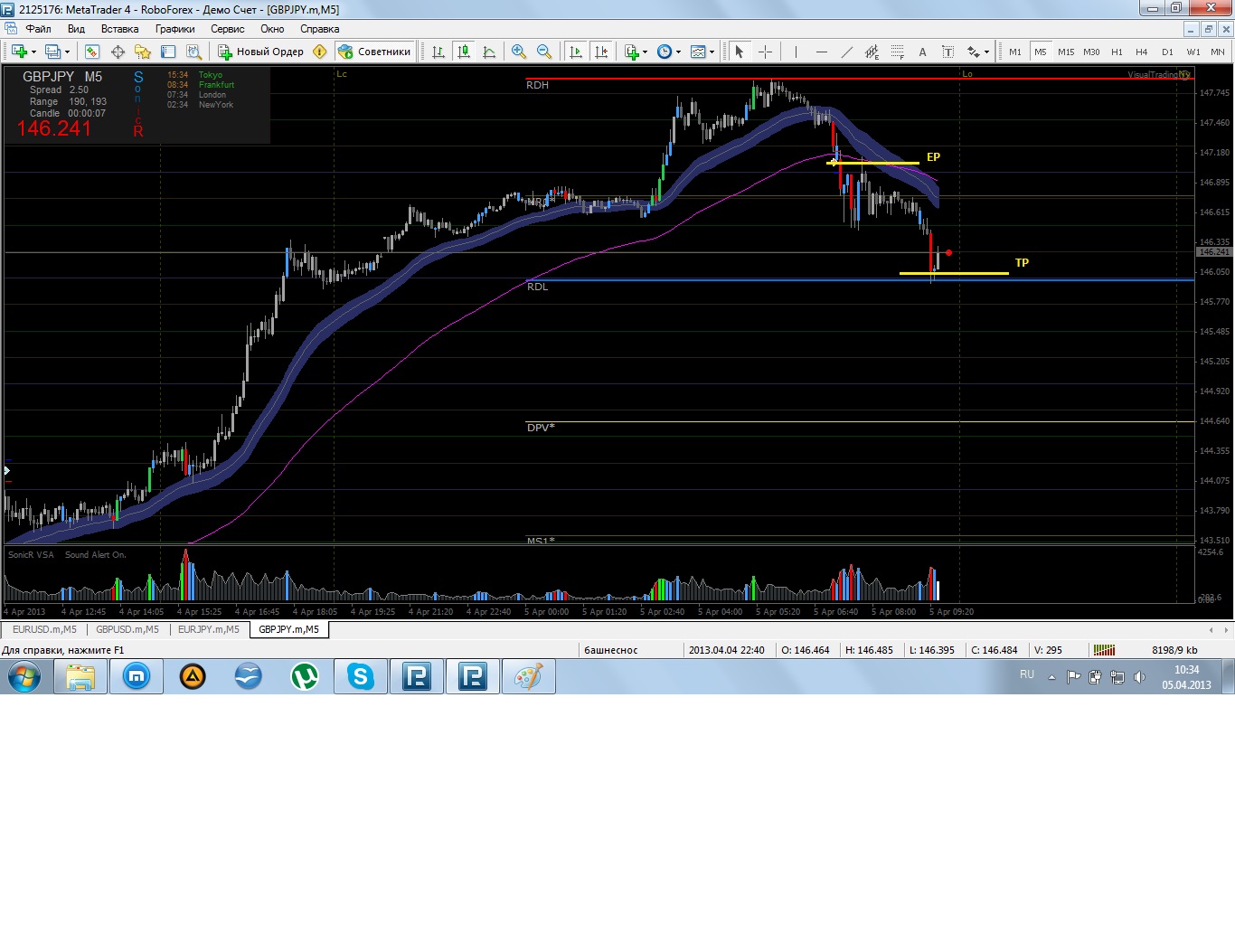This screenshot has height=952, width=1235.
Task: Select the M5 timeframe
Action: 1041,52
